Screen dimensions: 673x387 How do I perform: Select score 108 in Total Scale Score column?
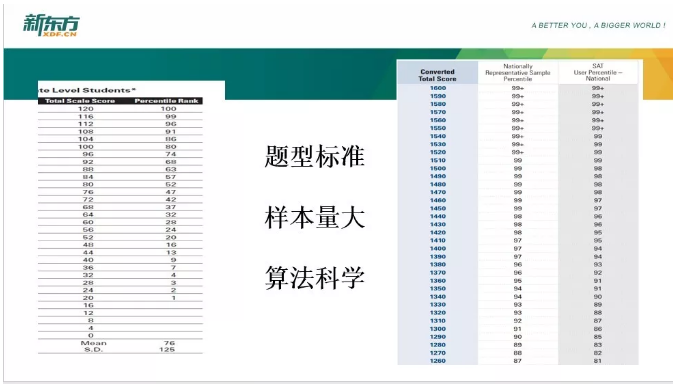click(86, 131)
